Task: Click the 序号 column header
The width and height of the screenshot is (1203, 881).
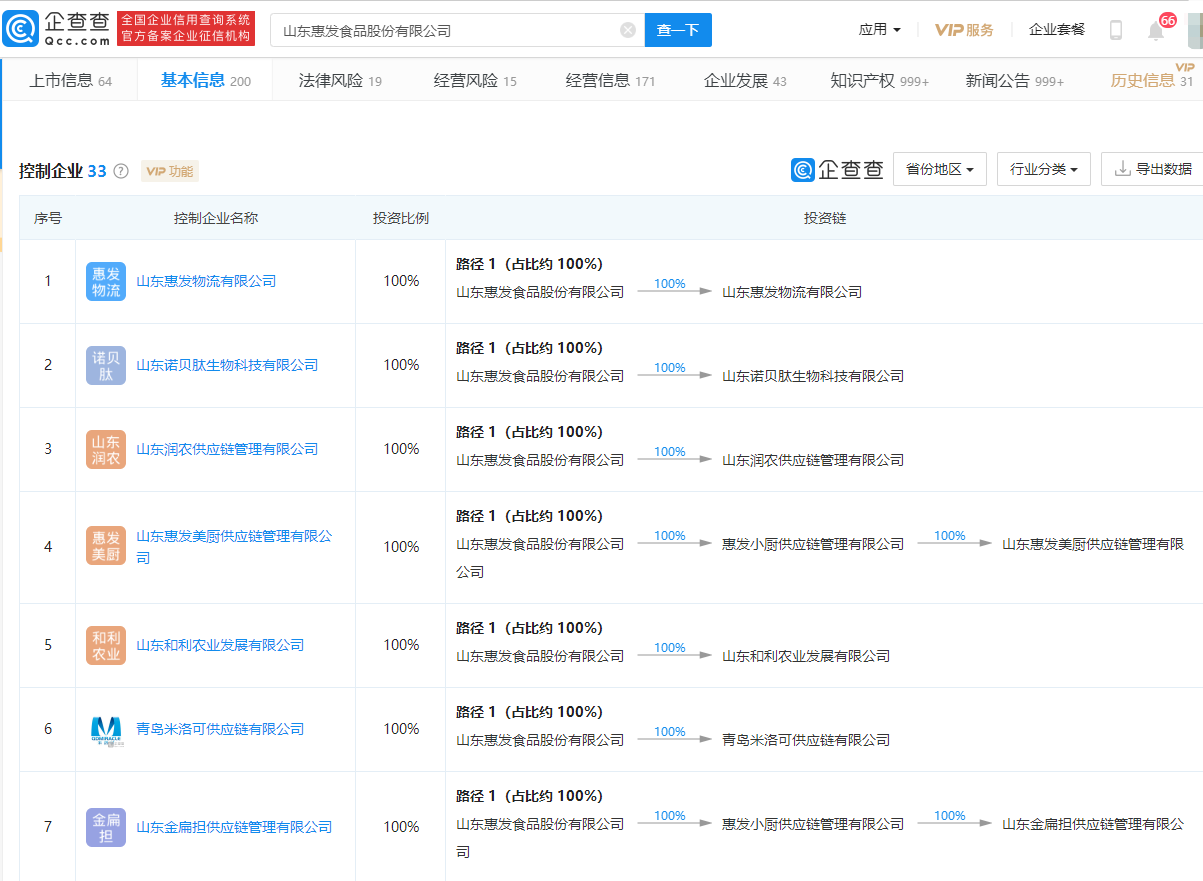Action: (48, 218)
